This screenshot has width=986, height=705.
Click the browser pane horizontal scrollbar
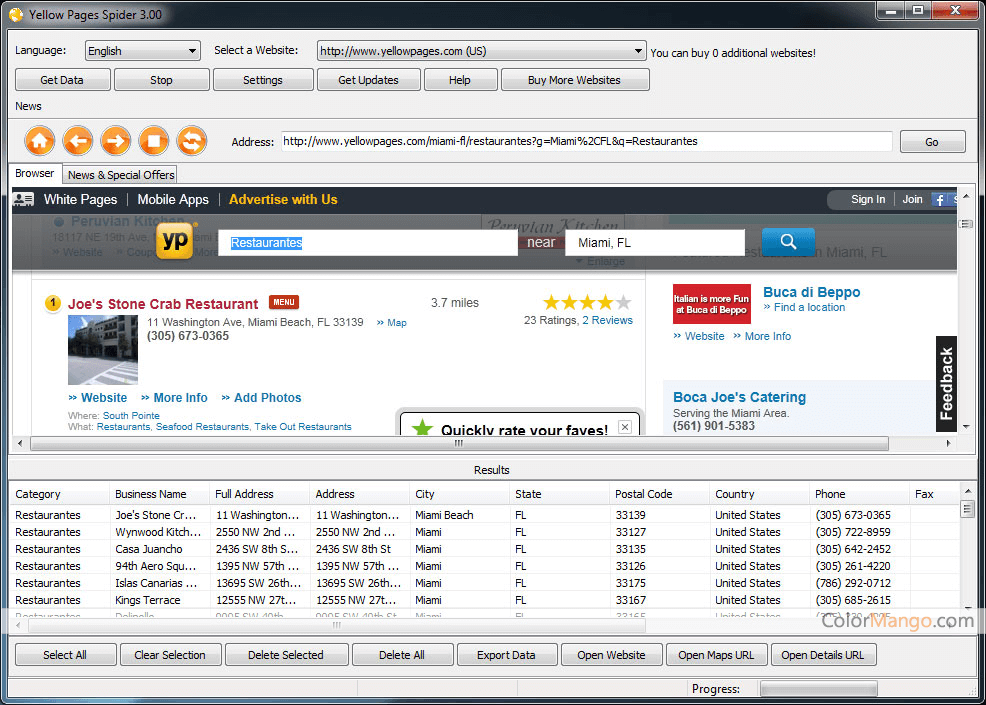(x=459, y=443)
